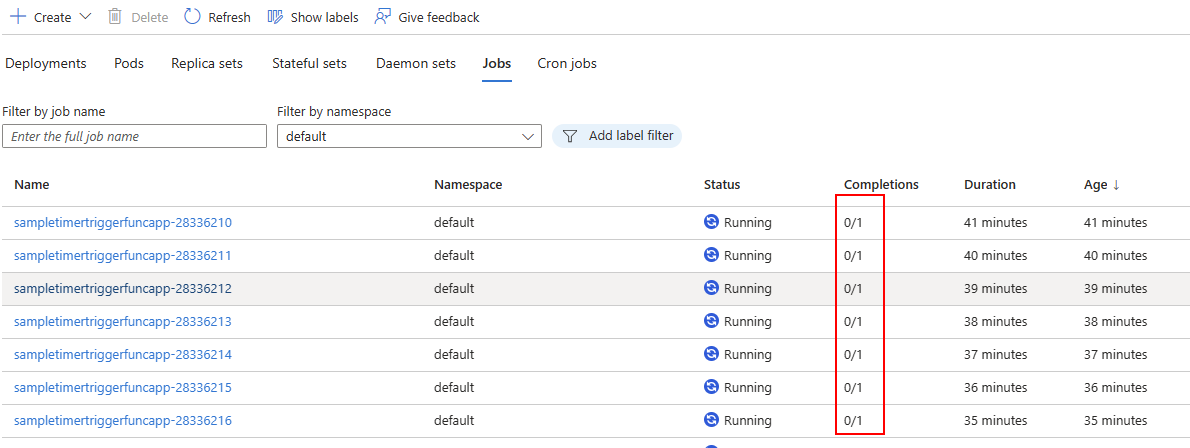The height and width of the screenshot is (448, 1190).
Task: Sort table by Status column header
Action: [722, 185]
